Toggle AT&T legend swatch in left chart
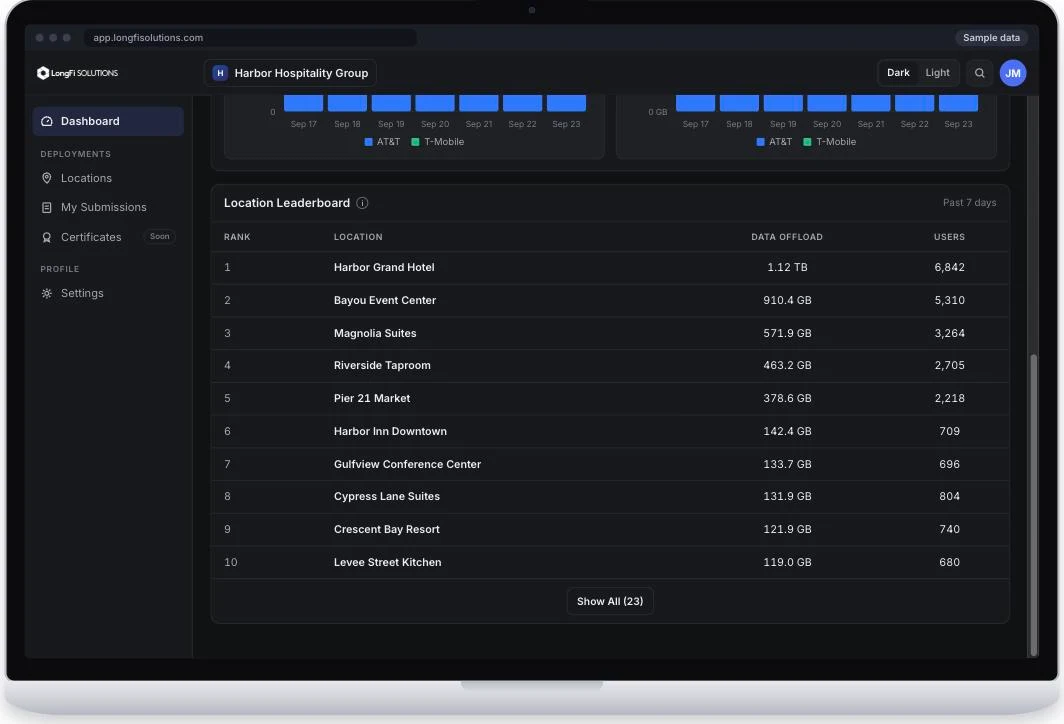Screen dimensions: 1064x724 point(368,142)
